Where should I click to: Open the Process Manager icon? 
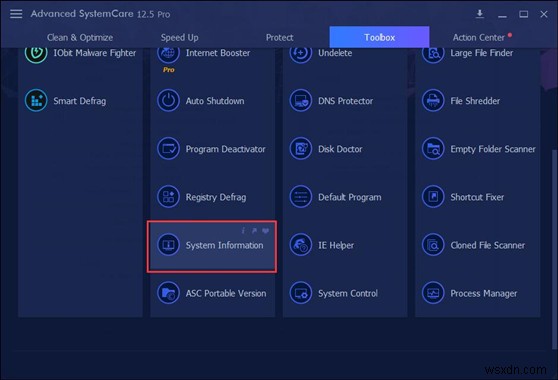pyautogui.click(x=433, y=293)
